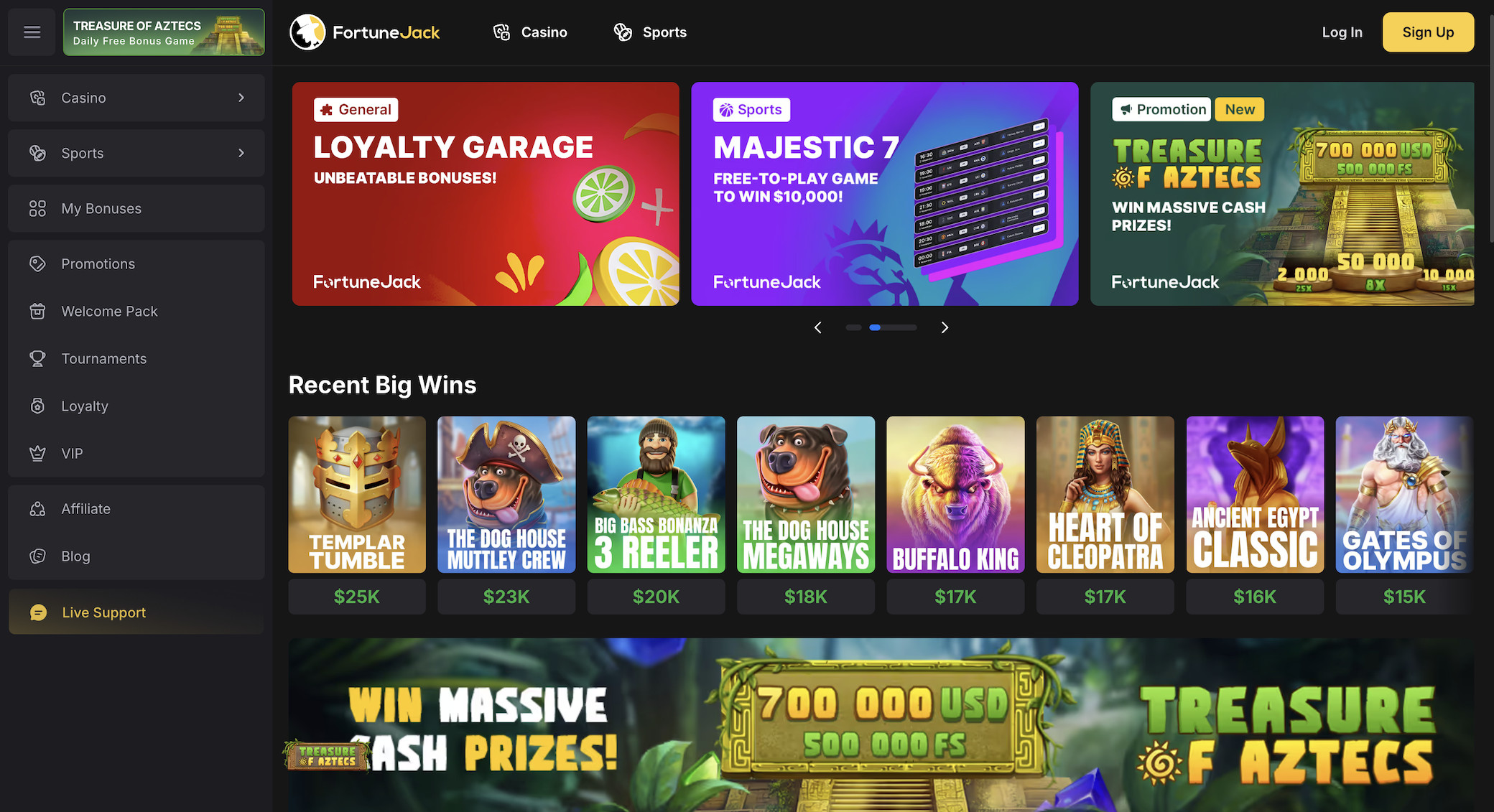Open the Buffalo King game thumbnail
Viewport: 1494px width, 812px height.
(955, 495)
